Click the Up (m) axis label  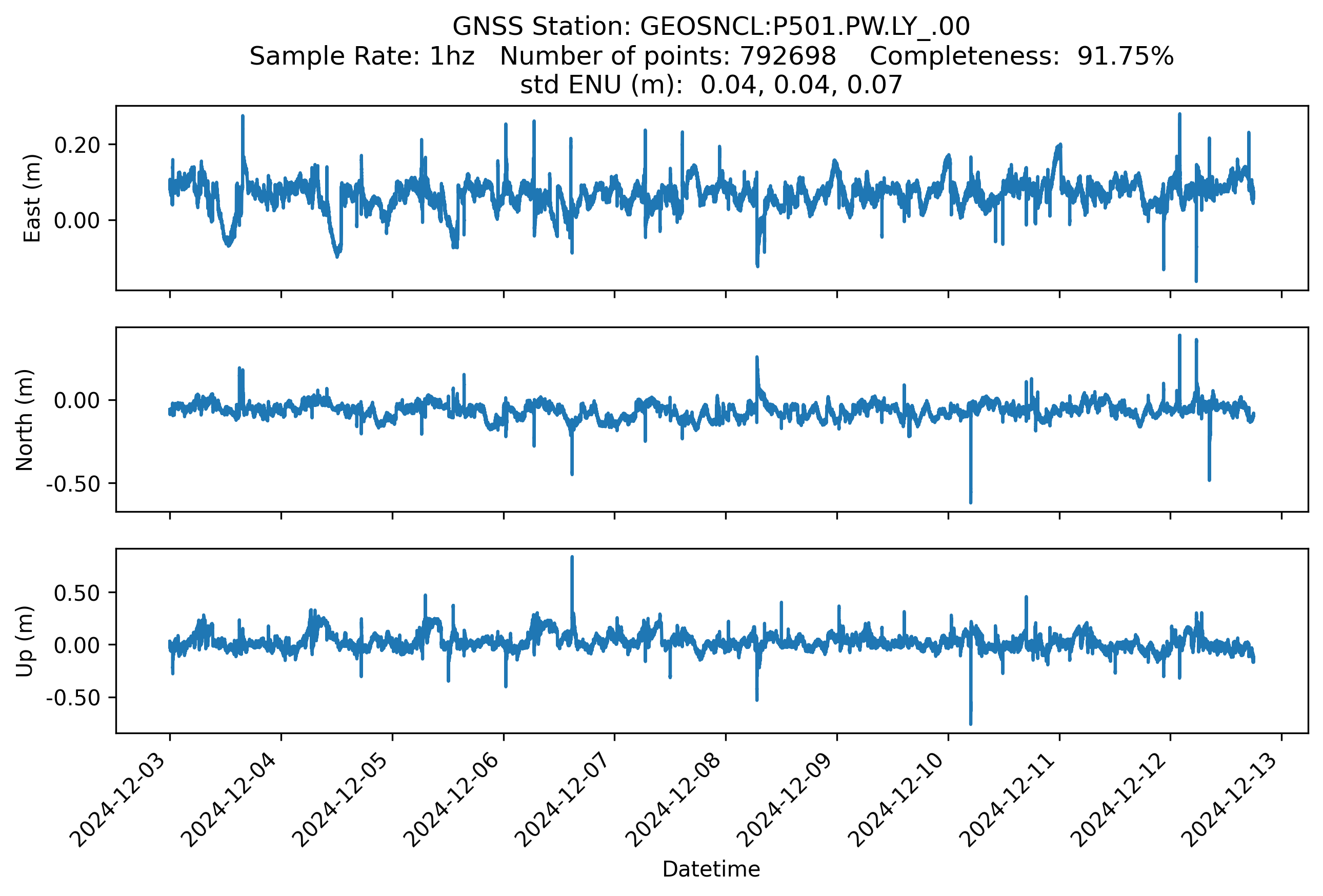25,641
